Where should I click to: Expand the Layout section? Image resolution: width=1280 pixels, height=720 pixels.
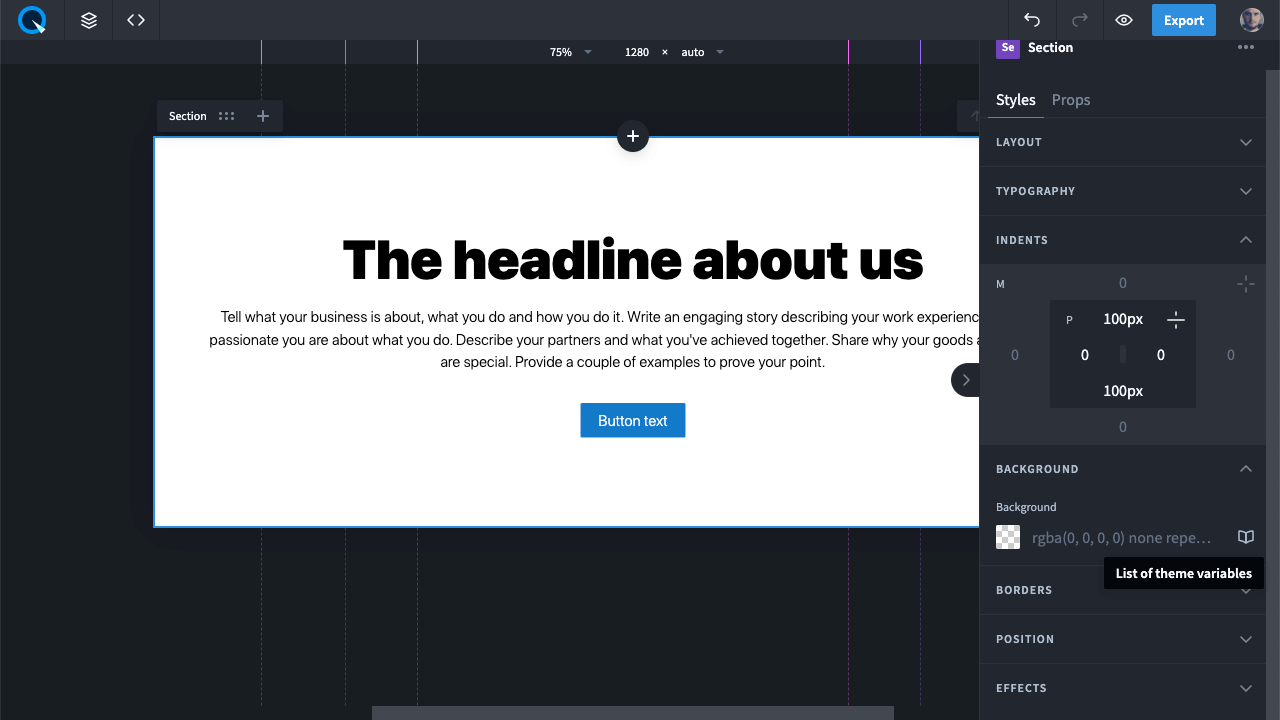pos(1245,142)
